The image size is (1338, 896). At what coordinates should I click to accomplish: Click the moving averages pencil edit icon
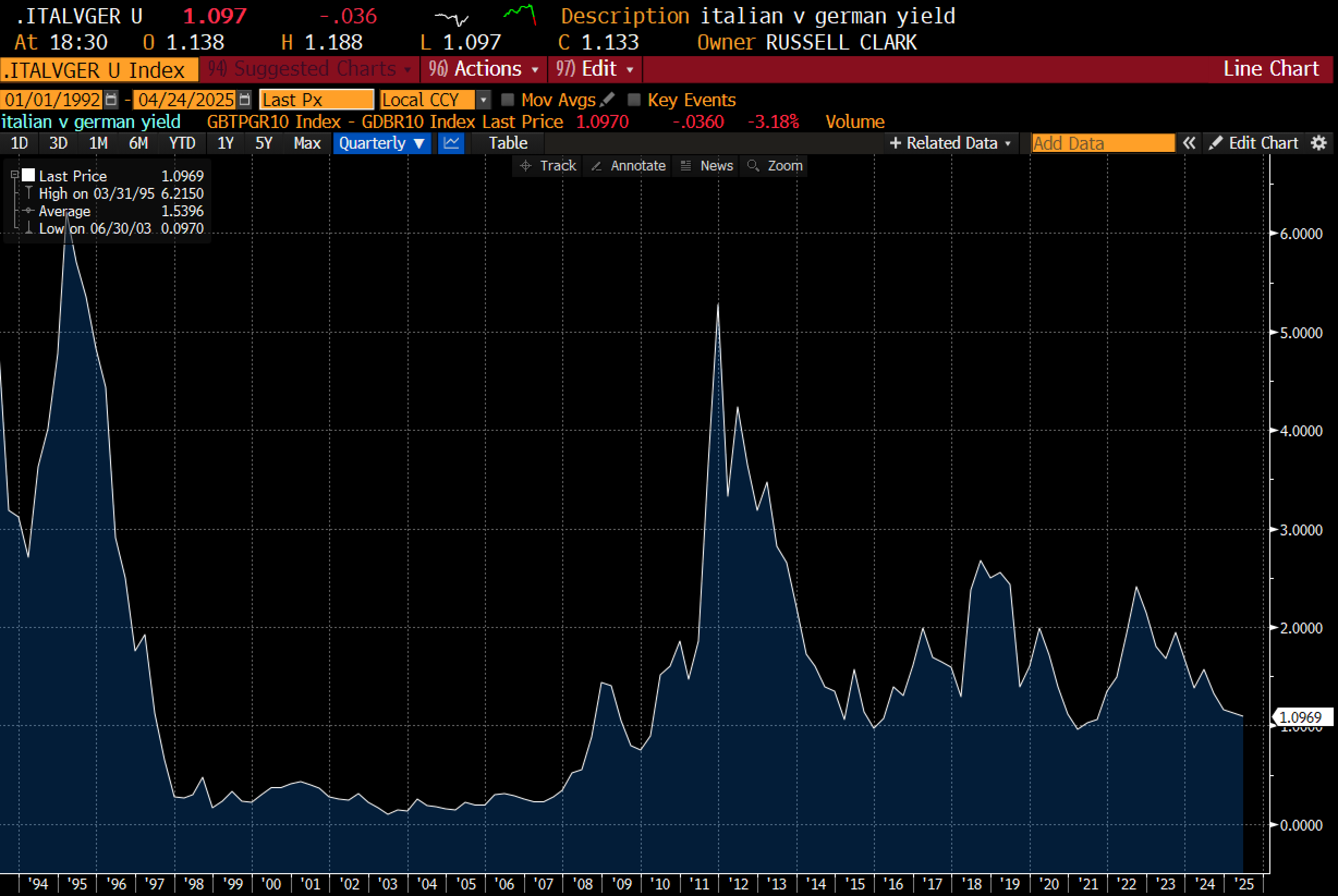click(607, 100)
